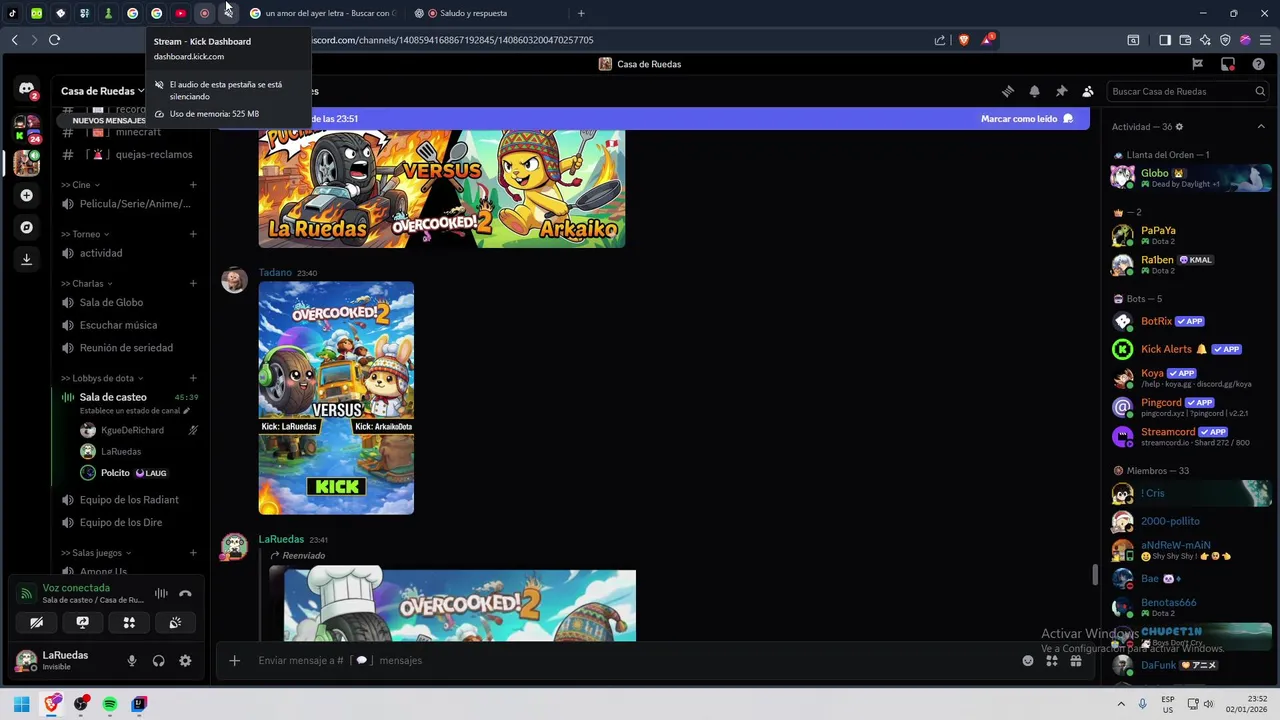
Task: Open Brave VPN shield icon
Action: tap(1225, 40)
